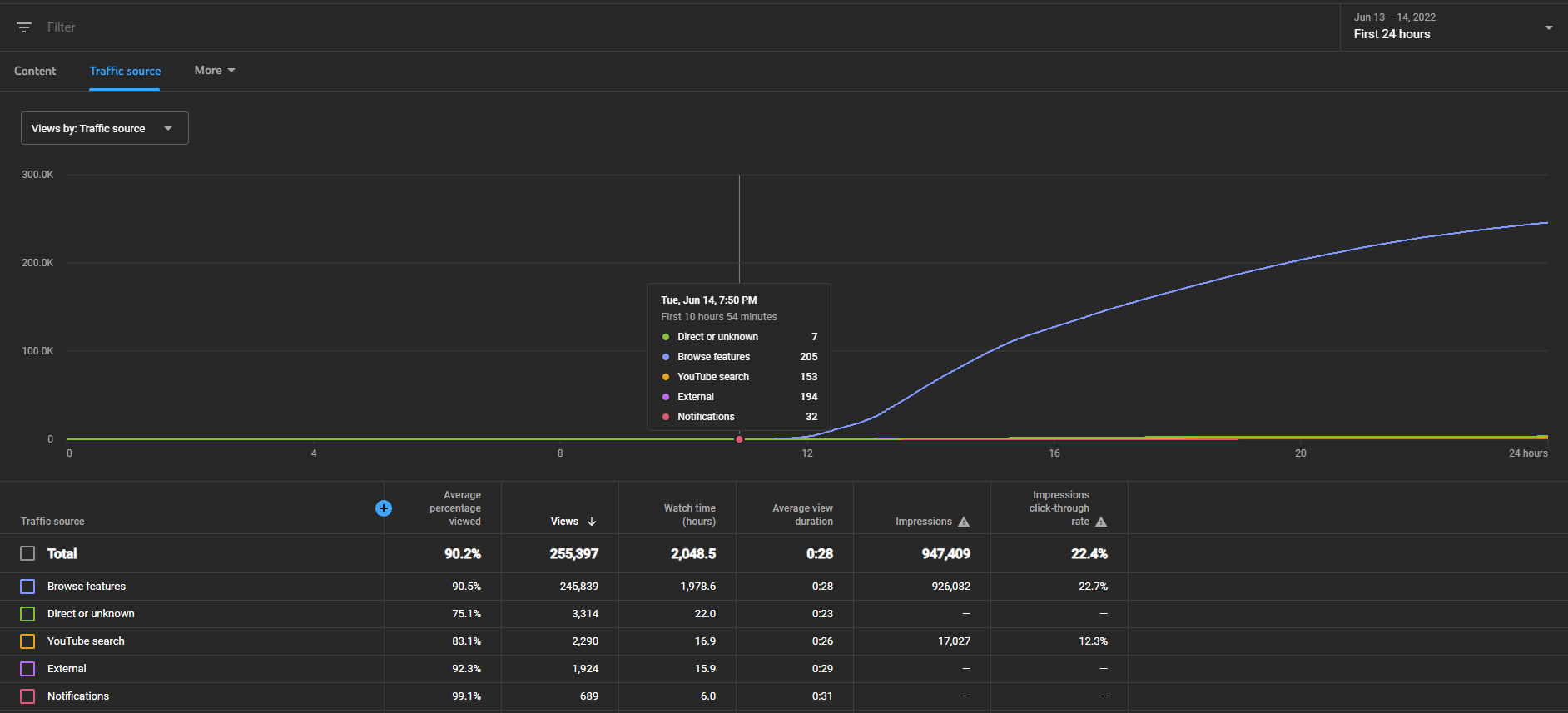
Task: Click the Views column sort arrow
Action: tap(592, 522)
